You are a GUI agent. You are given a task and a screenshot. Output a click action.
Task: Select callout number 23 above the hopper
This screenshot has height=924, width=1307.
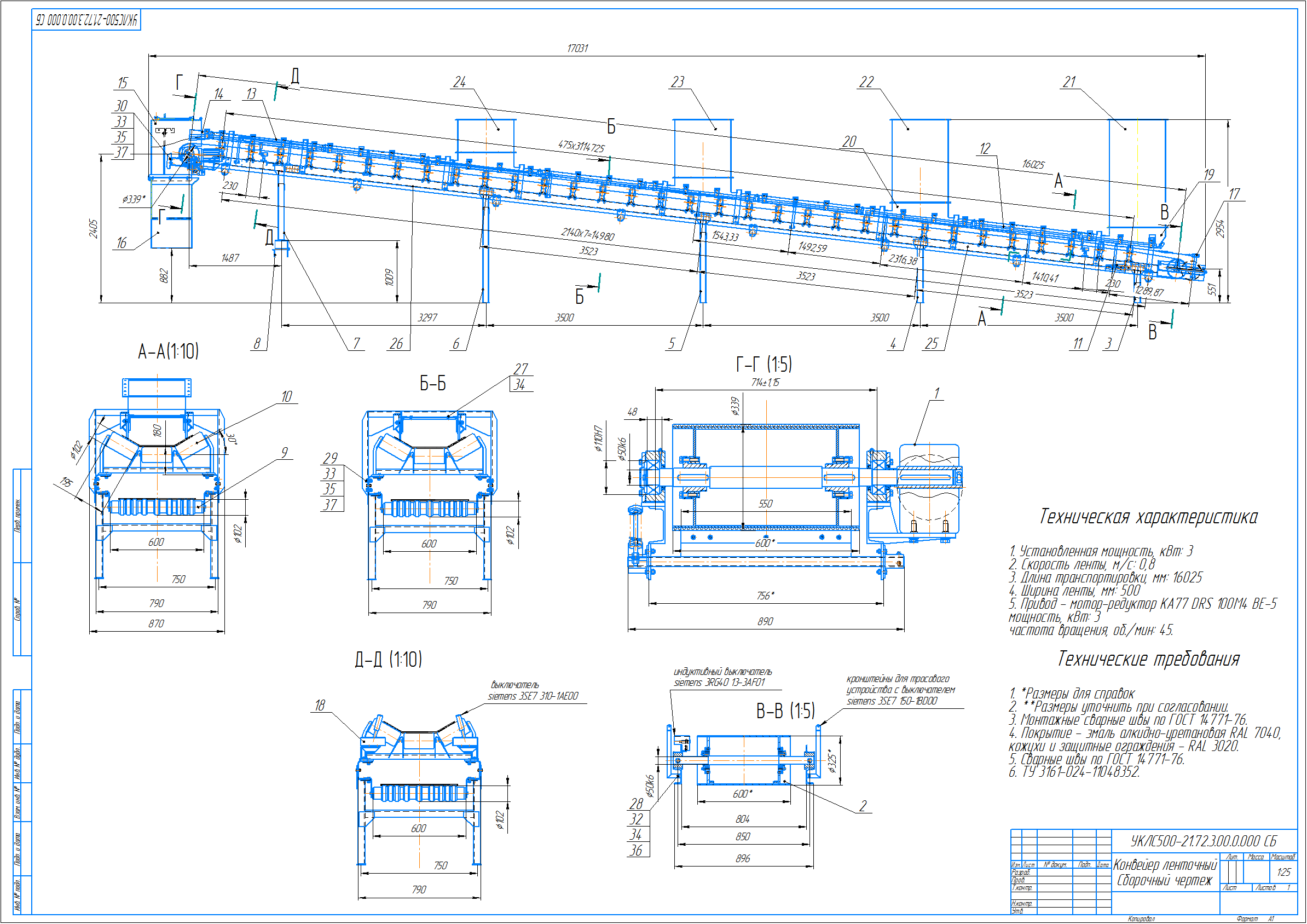tap(678, 82)
